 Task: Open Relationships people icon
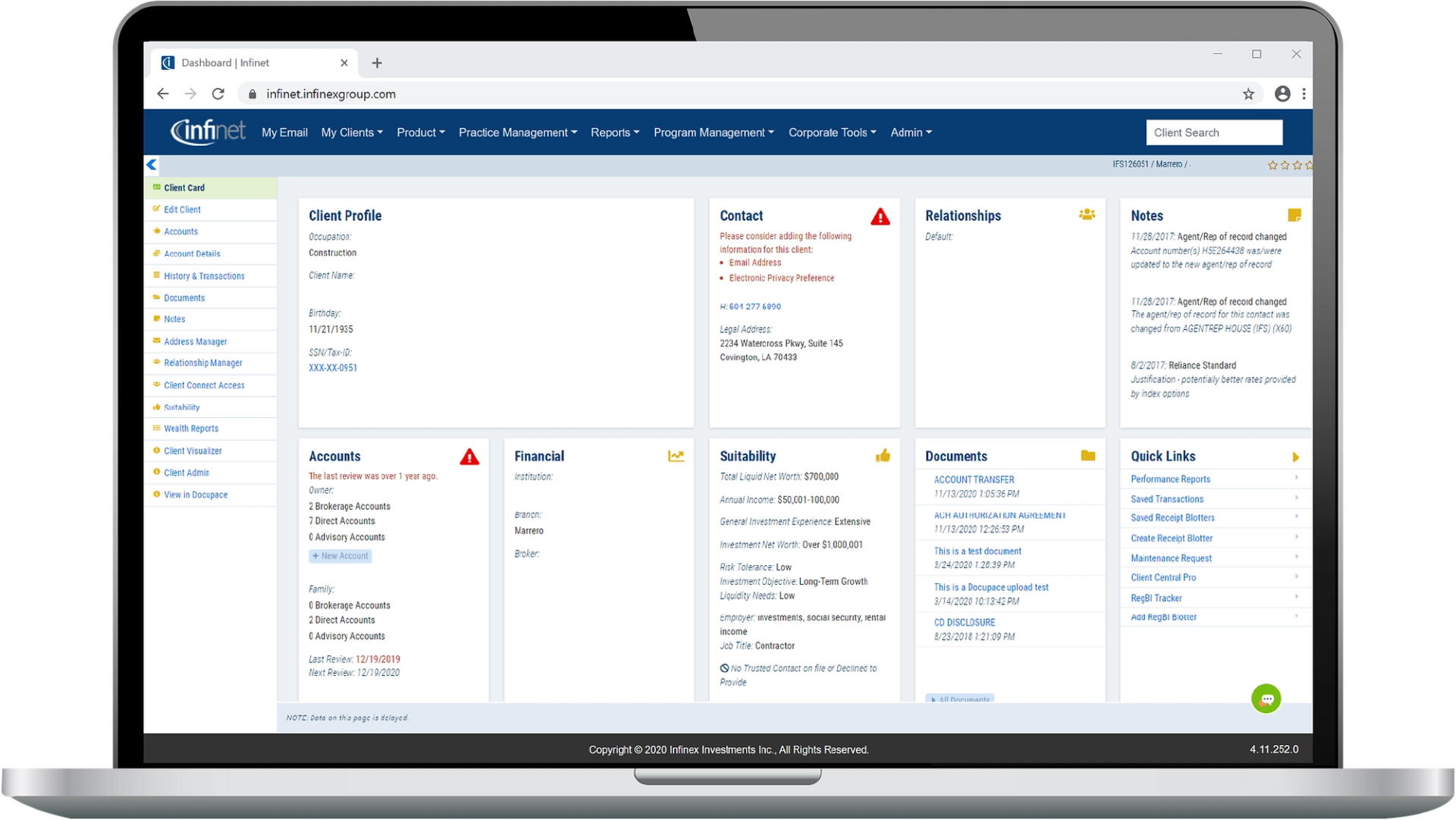click(1087, 215)
